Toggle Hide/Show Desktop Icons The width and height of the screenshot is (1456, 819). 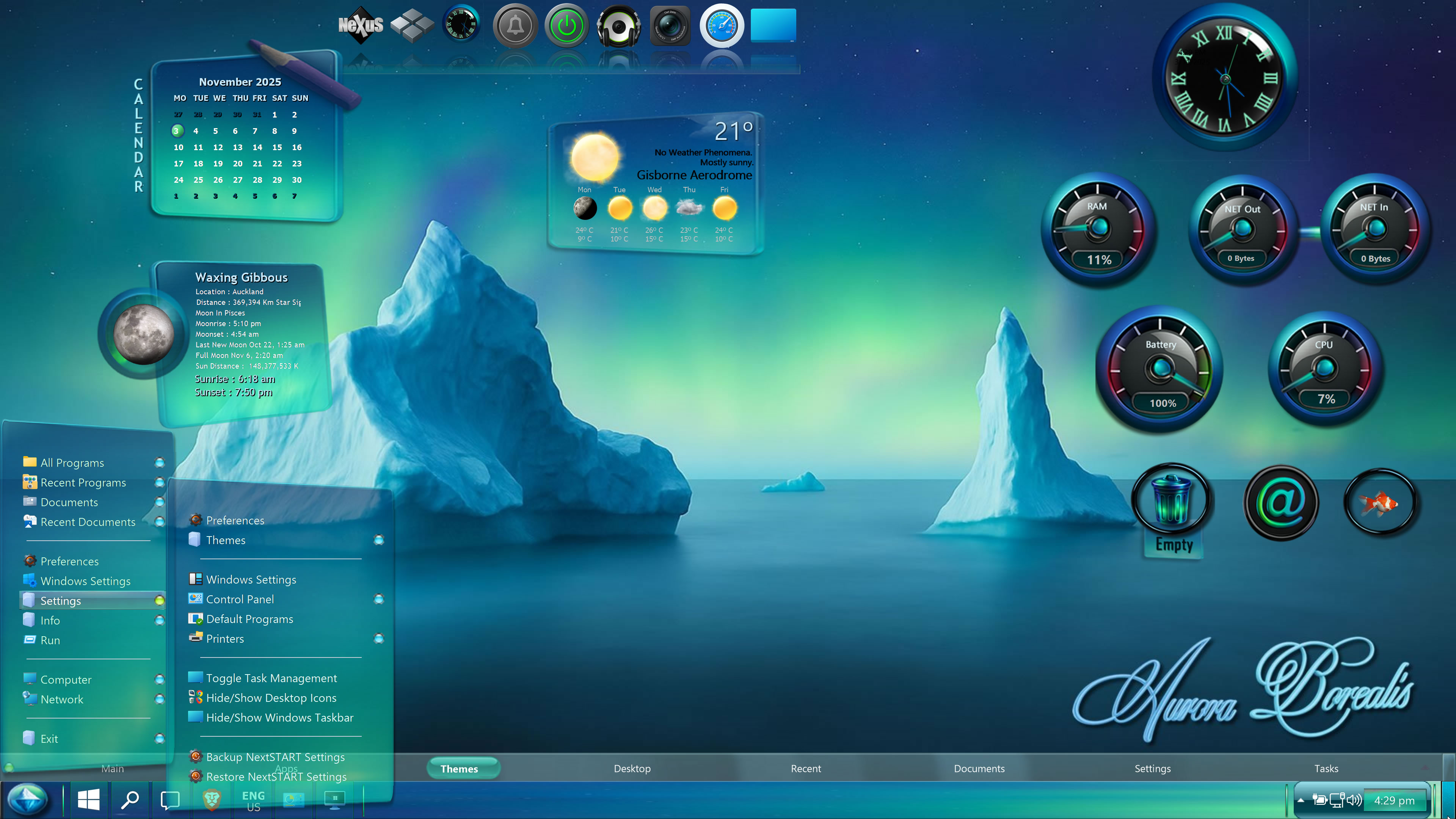point(271,698)
